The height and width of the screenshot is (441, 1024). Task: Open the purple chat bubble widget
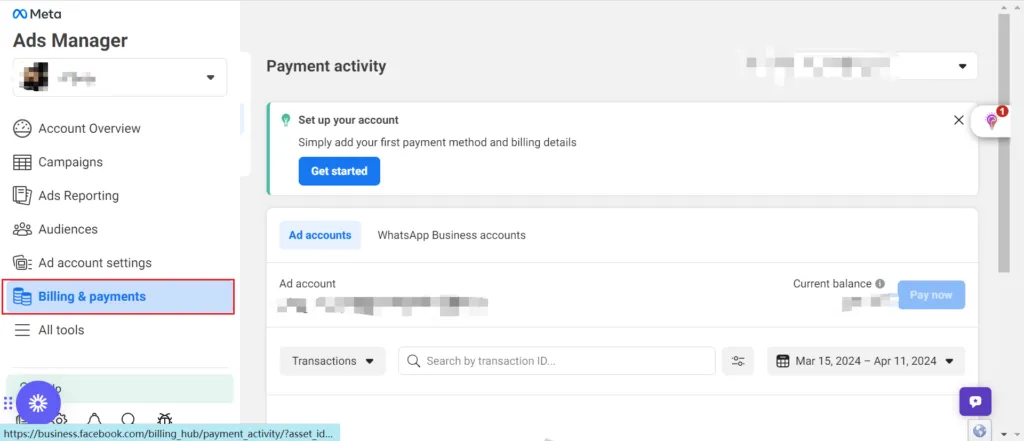tap(975, 401)
